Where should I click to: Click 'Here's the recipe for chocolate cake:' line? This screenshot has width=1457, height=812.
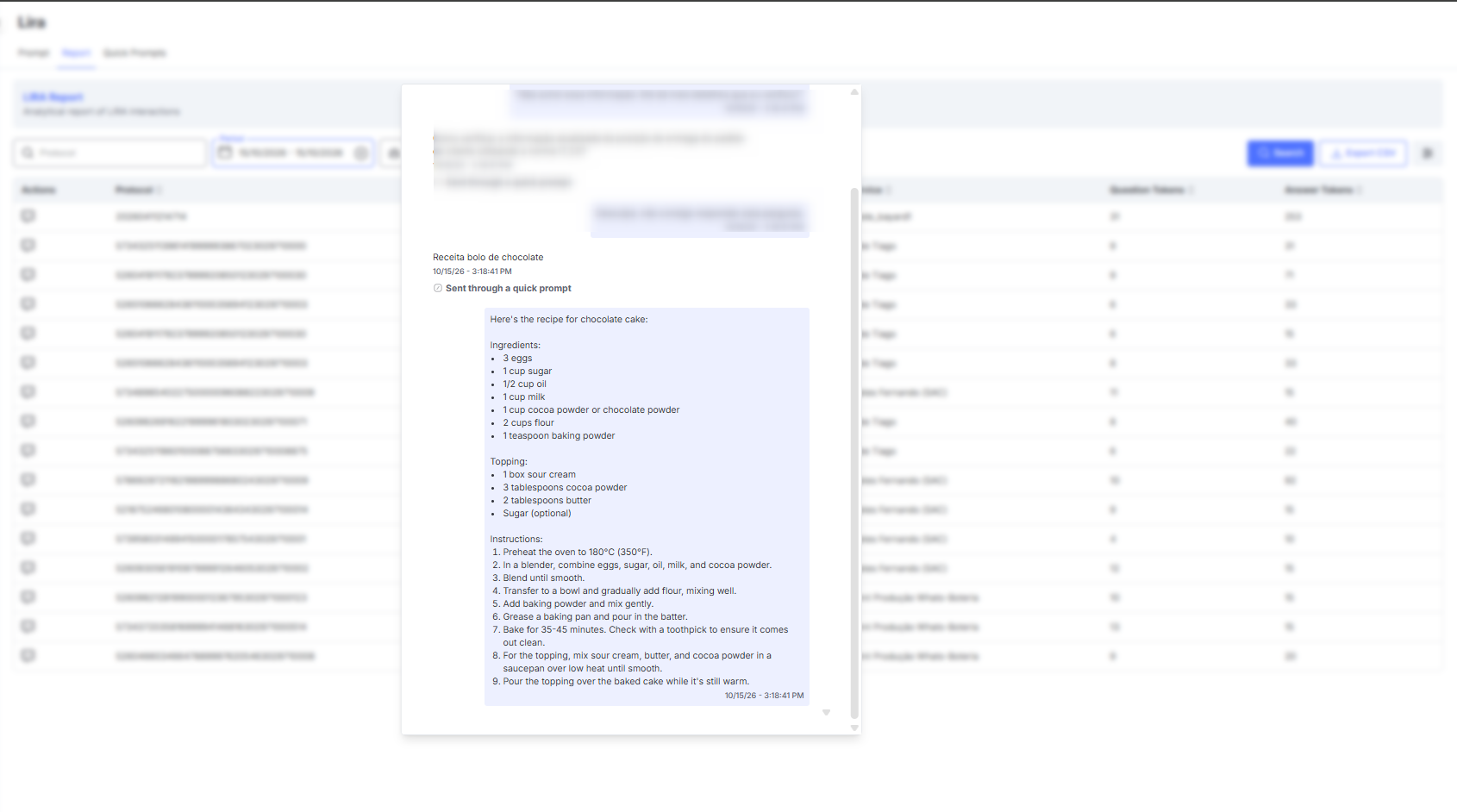click(x=569, y=320)
